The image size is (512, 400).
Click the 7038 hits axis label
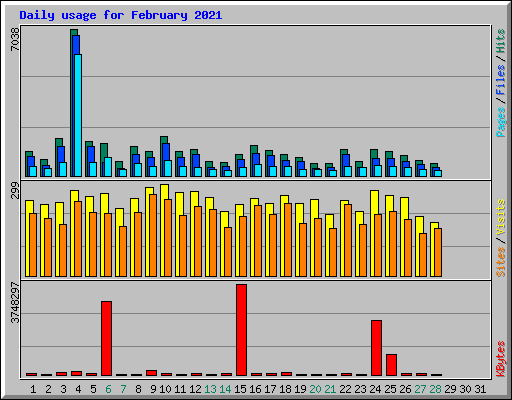(x=15, y=39)
